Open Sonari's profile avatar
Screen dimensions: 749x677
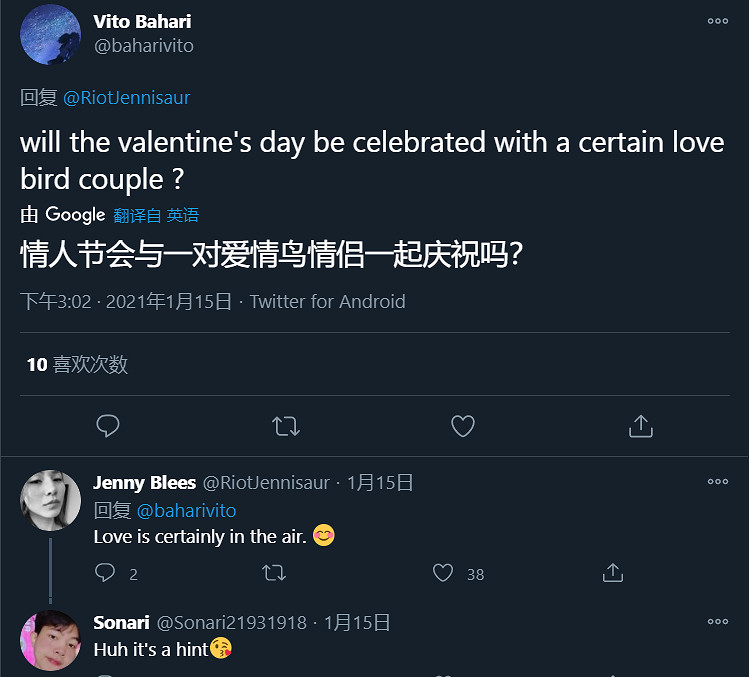tap(50, 640)
